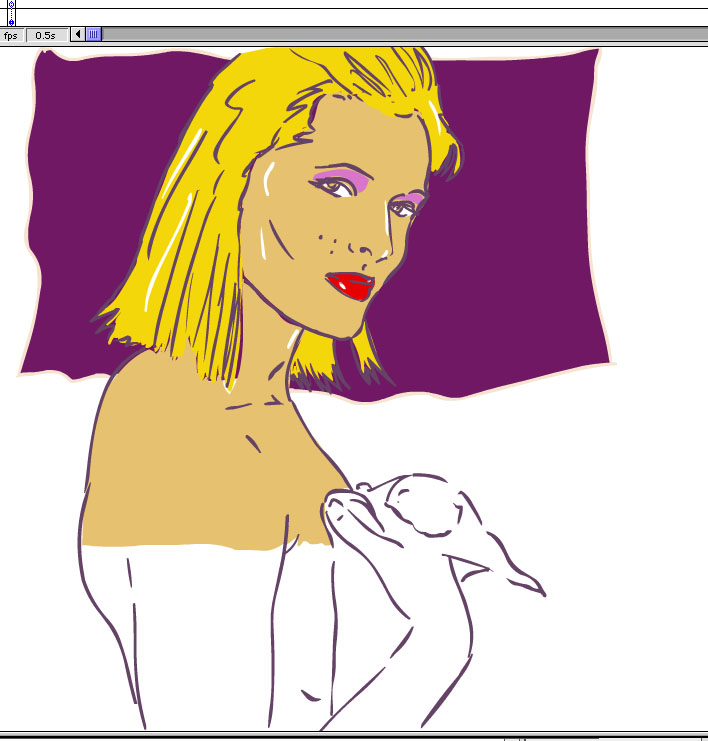Click the hollow keyframe in the upper timeline row
Image resolution: width=708 pixels, height=741 pixels.
point(11,4)
